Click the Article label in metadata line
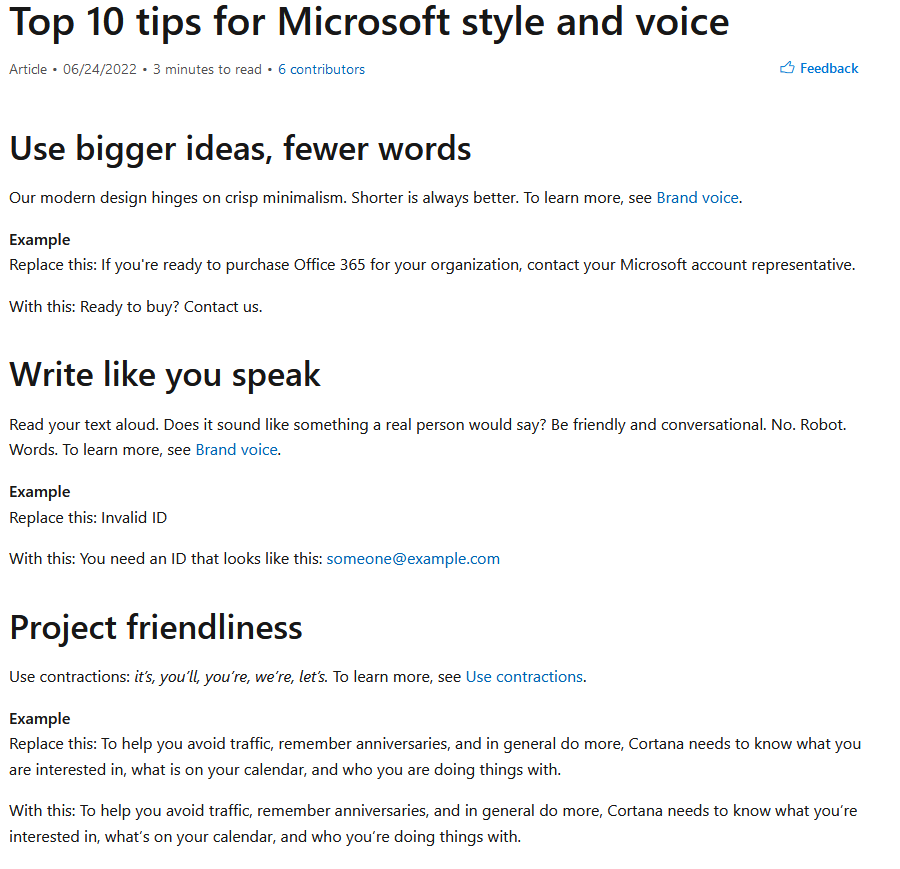 pos(28,69)
